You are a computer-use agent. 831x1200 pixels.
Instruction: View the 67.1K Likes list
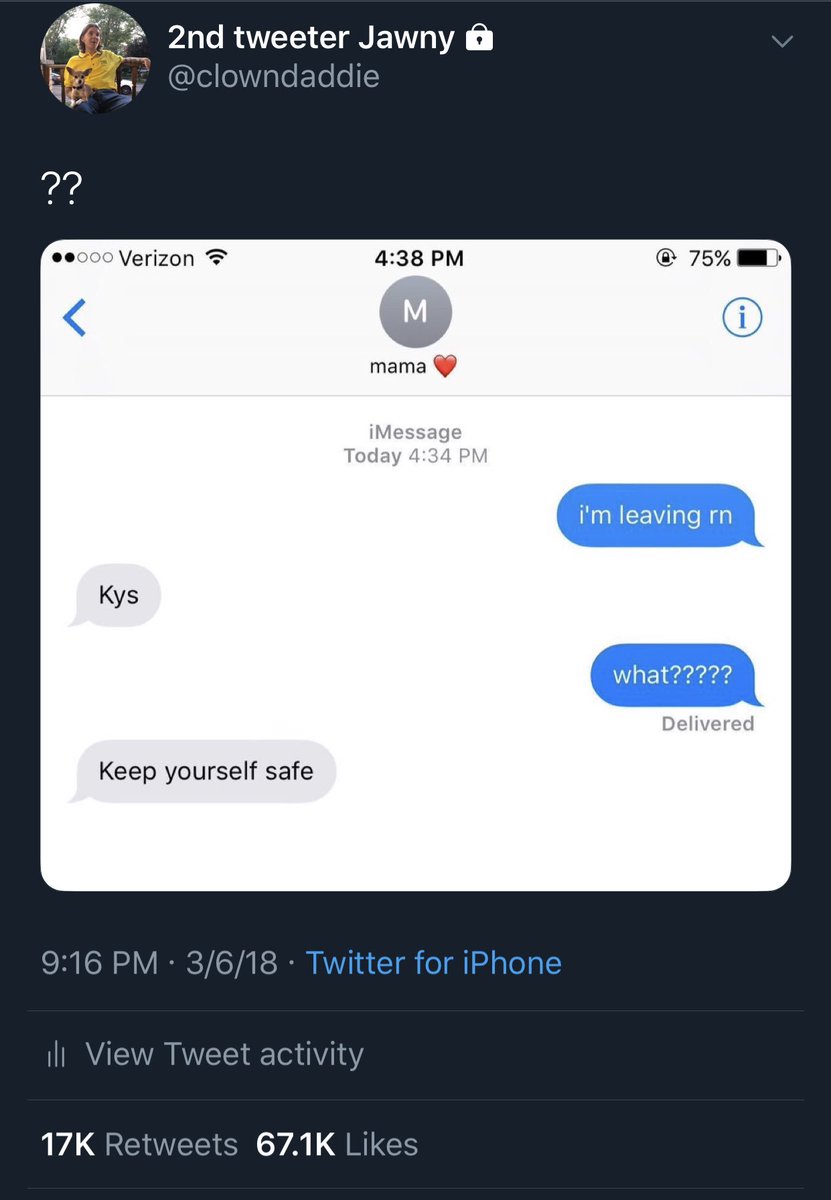pos(337,1145)
